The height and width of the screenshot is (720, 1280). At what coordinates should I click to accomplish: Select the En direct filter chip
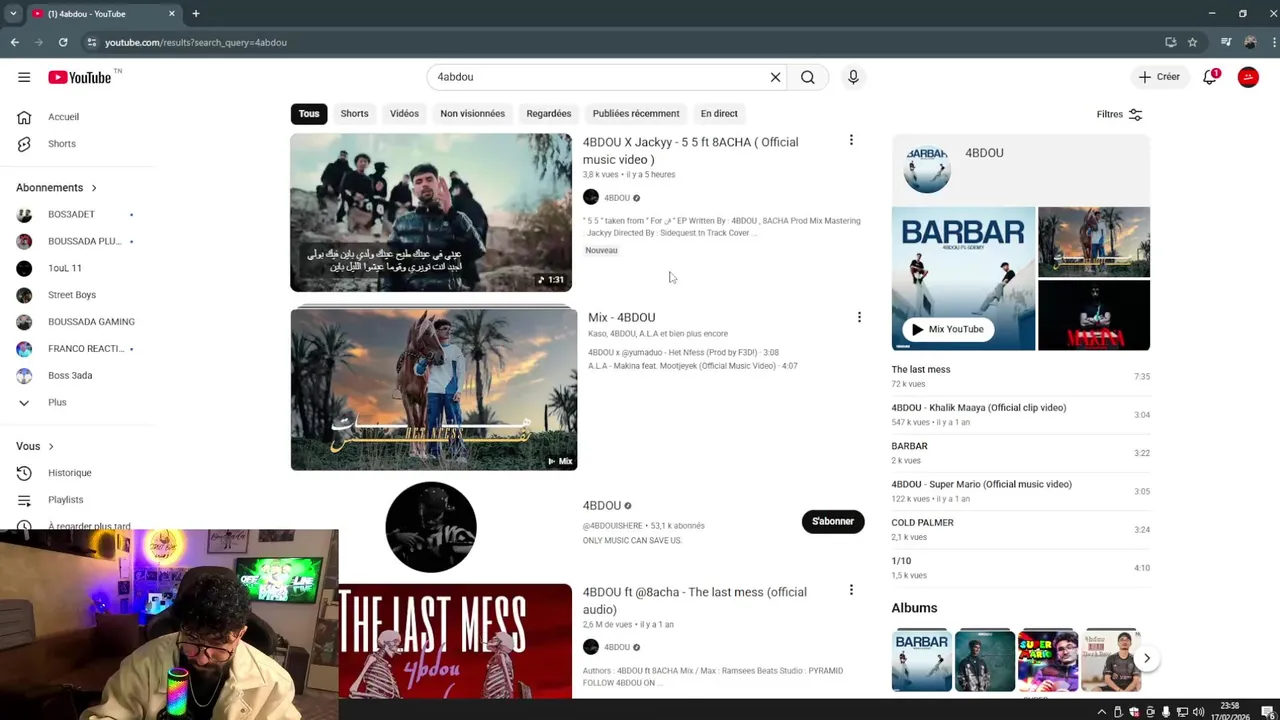pos(719,114)
